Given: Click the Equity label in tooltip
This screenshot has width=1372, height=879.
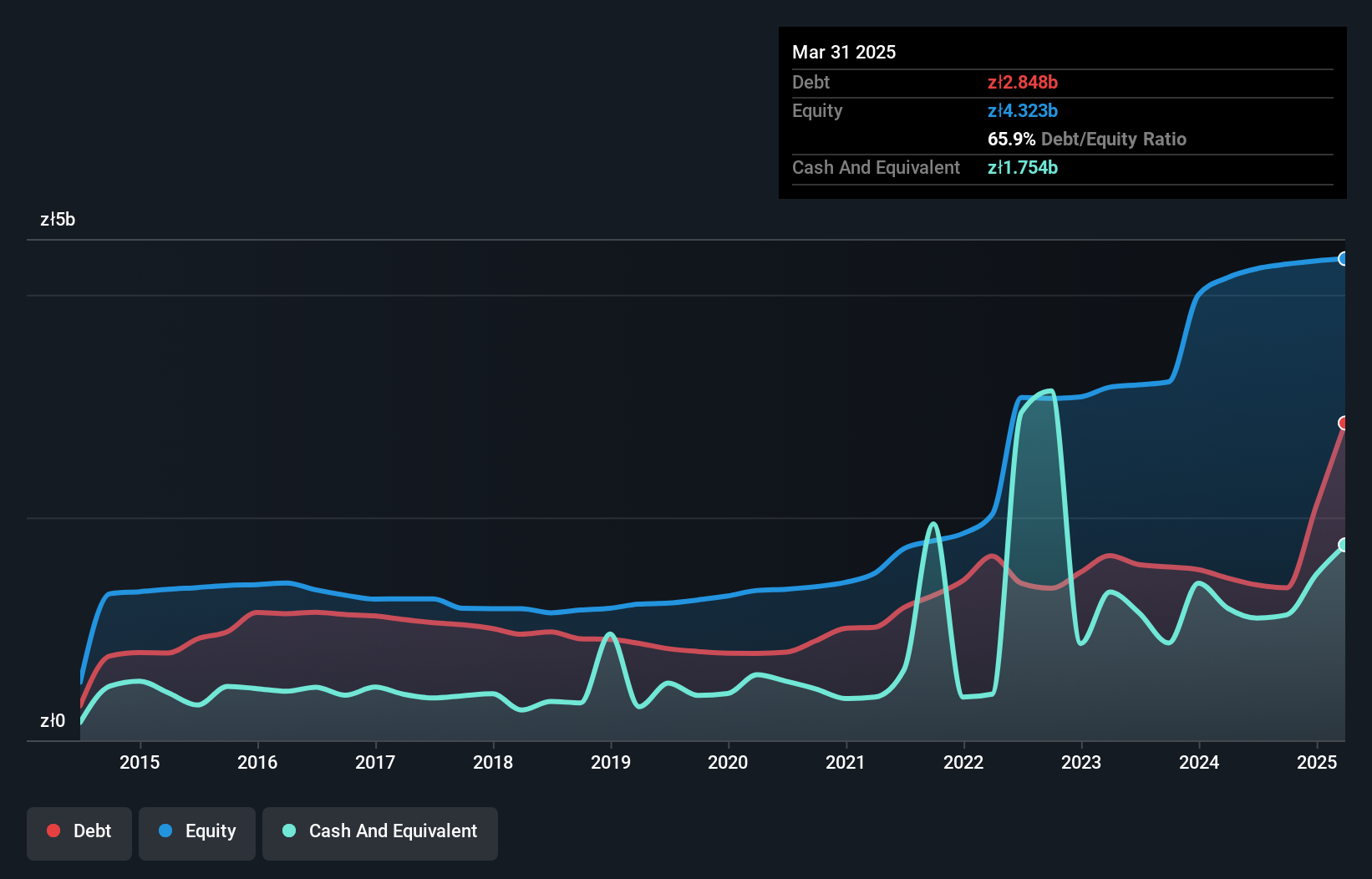Looking at the screenshot, I should [x=817, y=110].
